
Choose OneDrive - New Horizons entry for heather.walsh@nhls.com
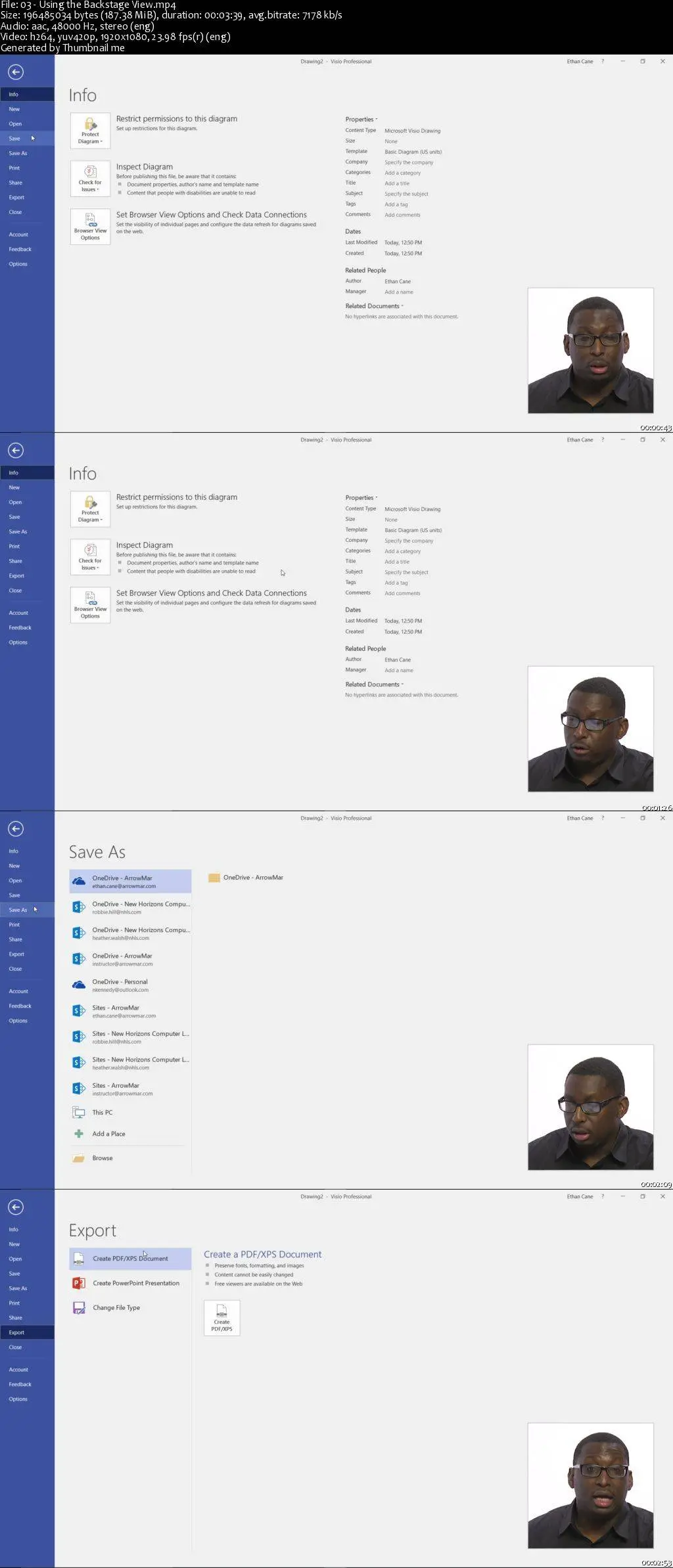pos(130,933)
